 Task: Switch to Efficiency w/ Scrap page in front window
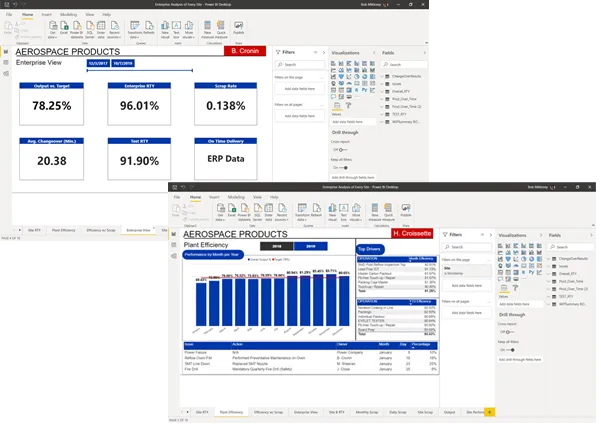268,412
